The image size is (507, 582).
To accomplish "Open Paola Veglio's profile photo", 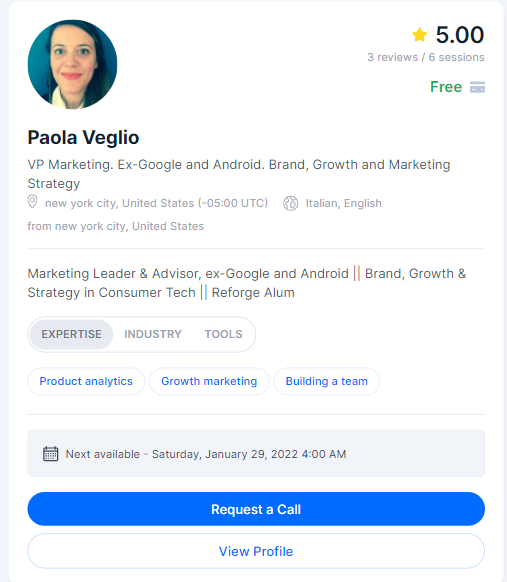I will tap(72, 65).
